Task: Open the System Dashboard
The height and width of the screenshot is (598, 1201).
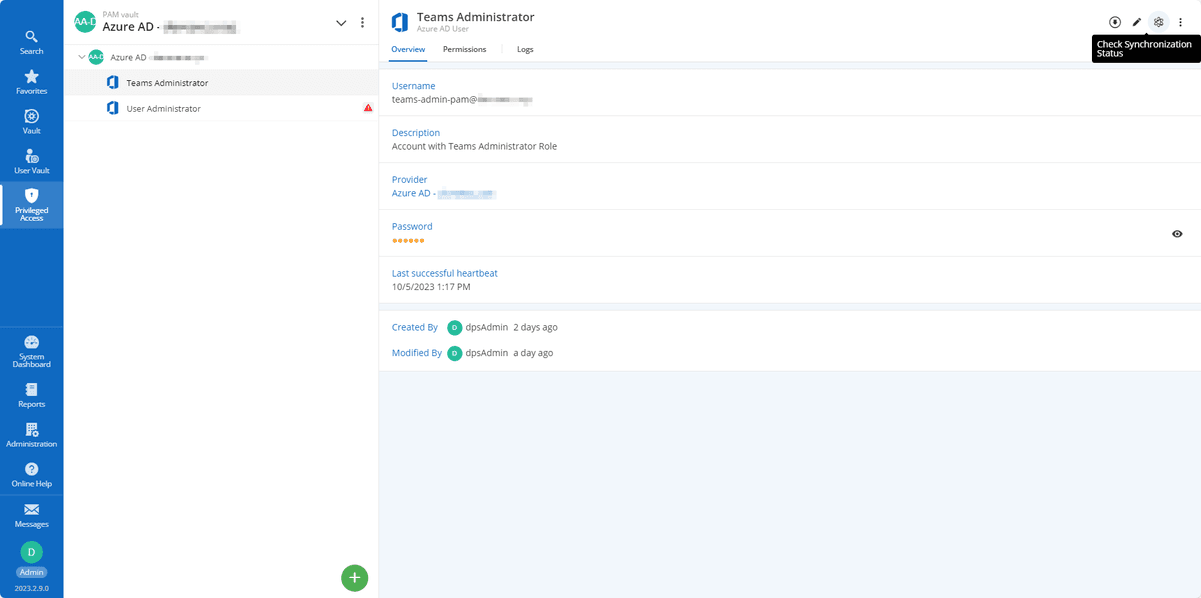Action: 31,351
